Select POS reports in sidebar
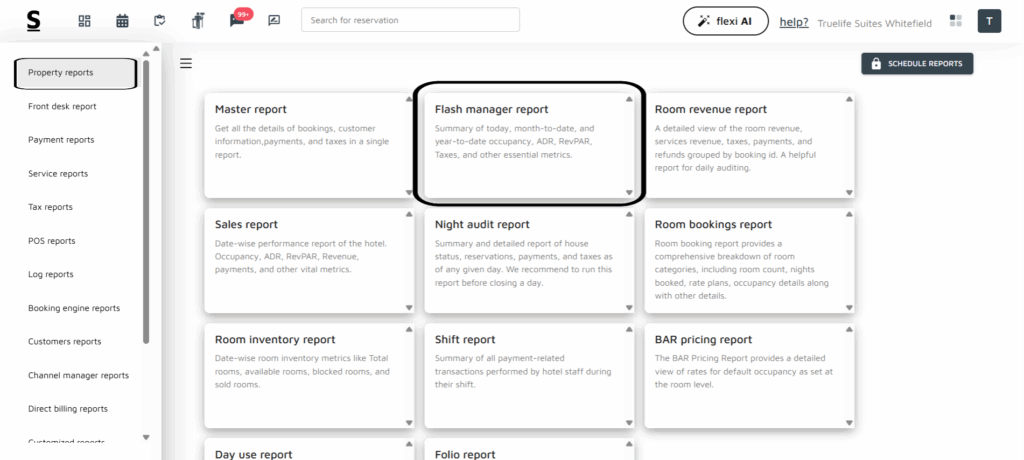The image size is (1024, 460). 52,241
